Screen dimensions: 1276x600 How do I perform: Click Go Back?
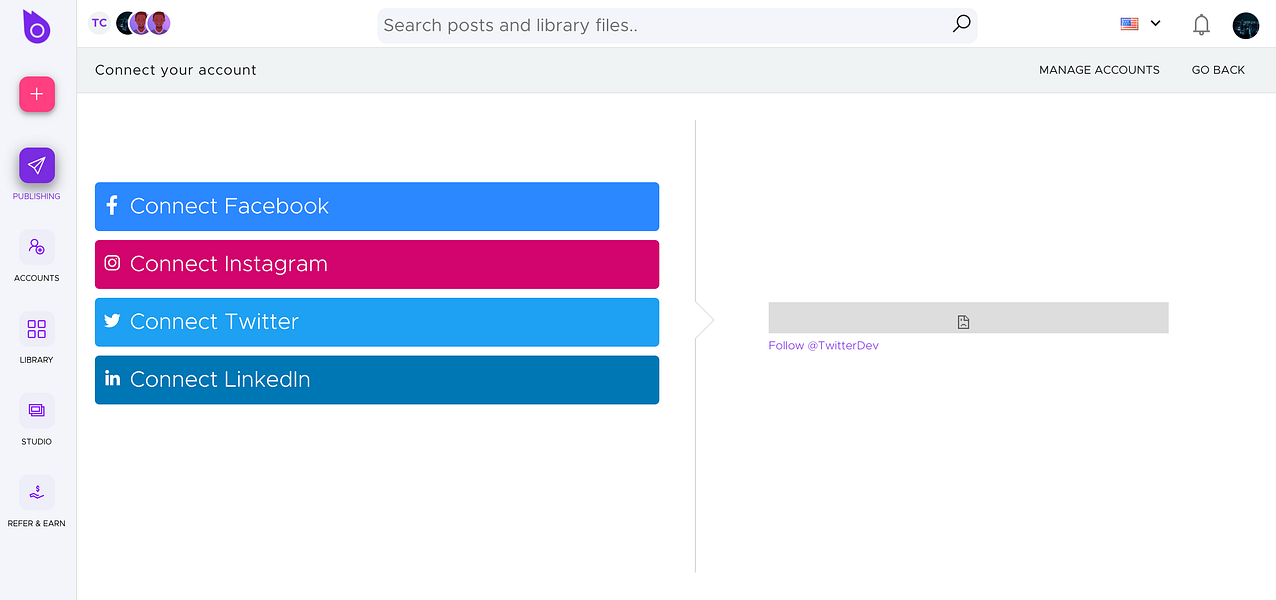(1218, 70)
